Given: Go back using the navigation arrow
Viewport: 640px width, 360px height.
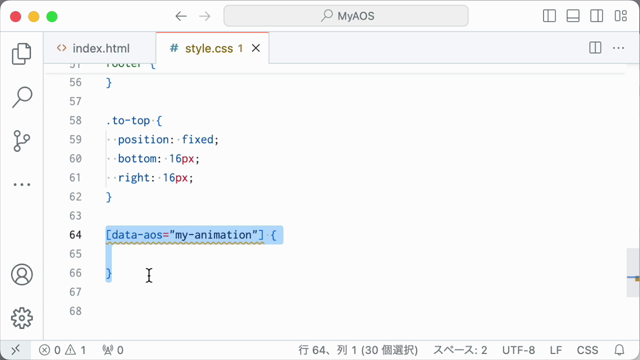Looking at the screenshot, I should click(181, 16).
